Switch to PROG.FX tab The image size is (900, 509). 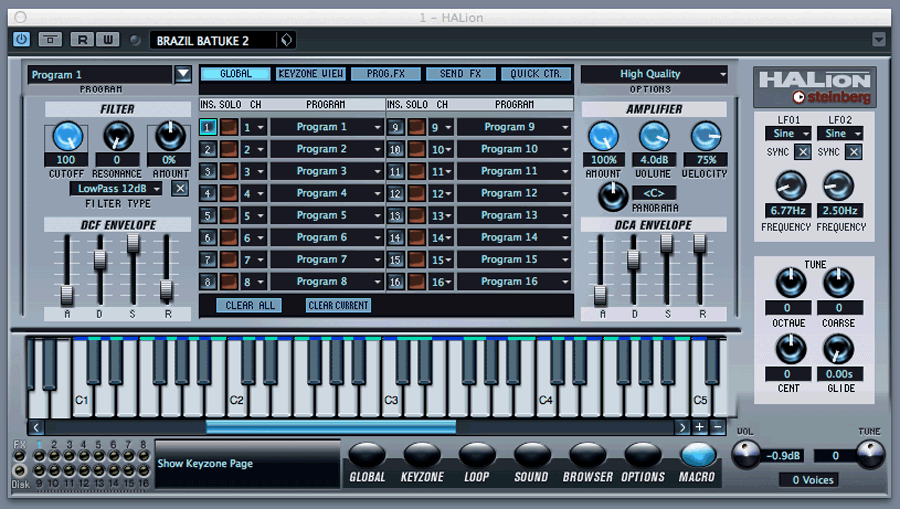tap(386, 74)
